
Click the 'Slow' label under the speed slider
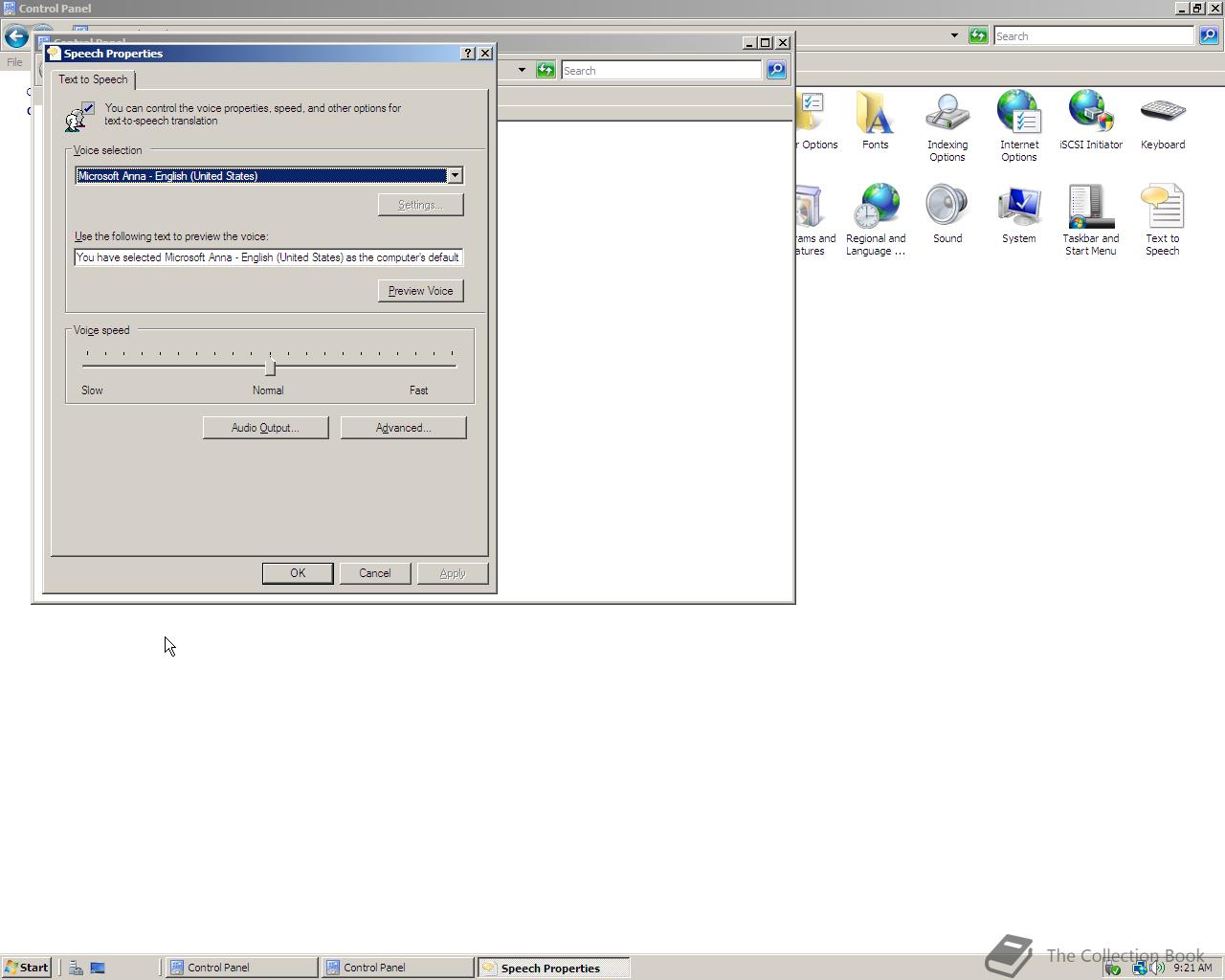point(92,390)
